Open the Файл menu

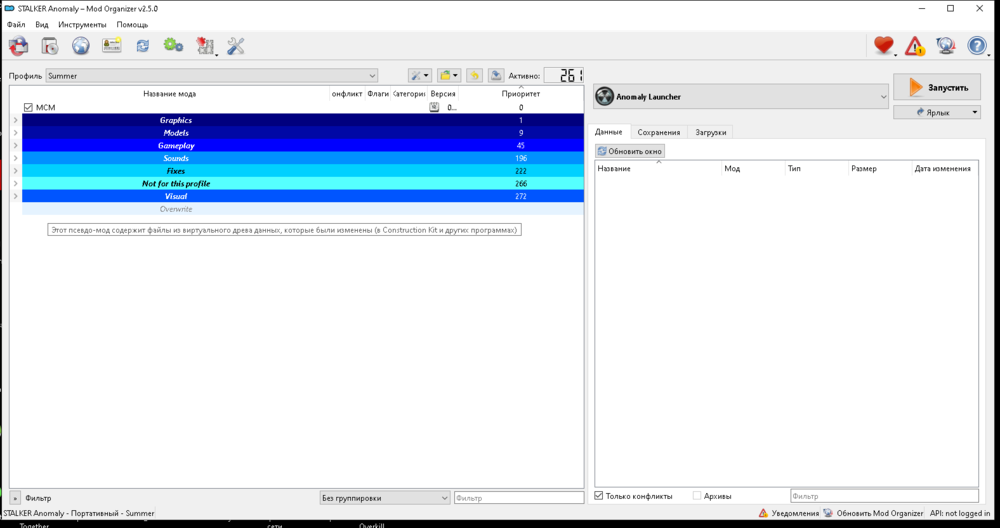(x=16, y=24)
